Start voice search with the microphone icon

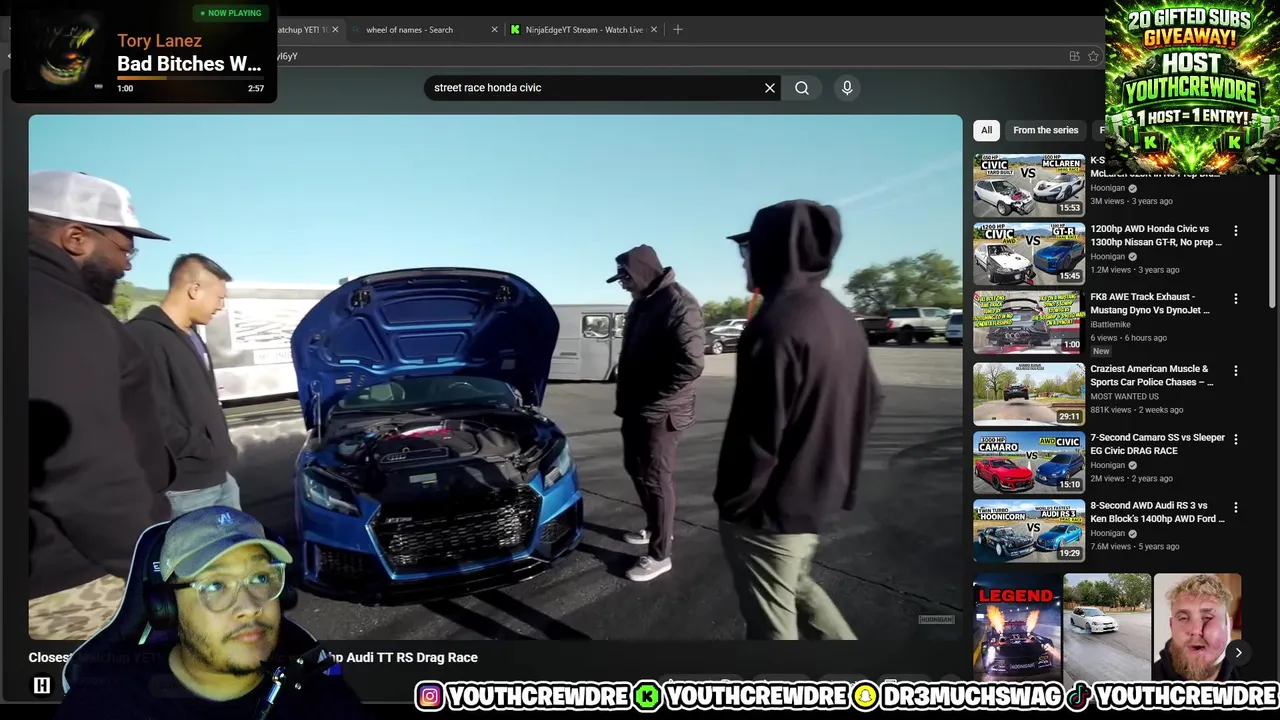[847, 88]
